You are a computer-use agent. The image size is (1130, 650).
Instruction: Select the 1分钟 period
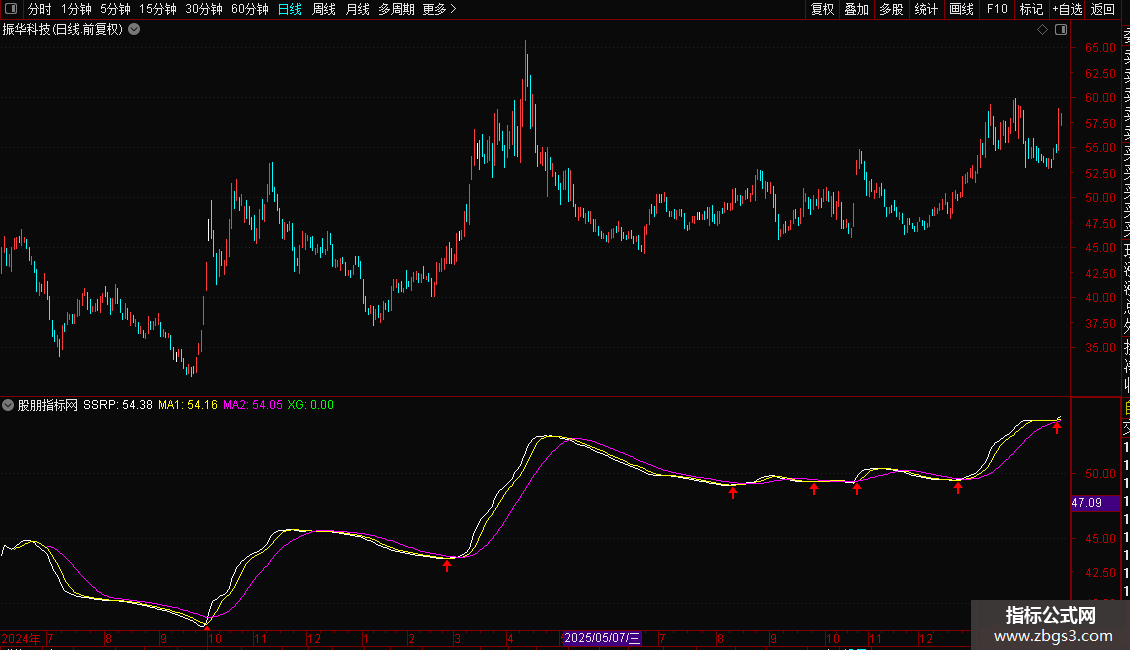(76, 9)
